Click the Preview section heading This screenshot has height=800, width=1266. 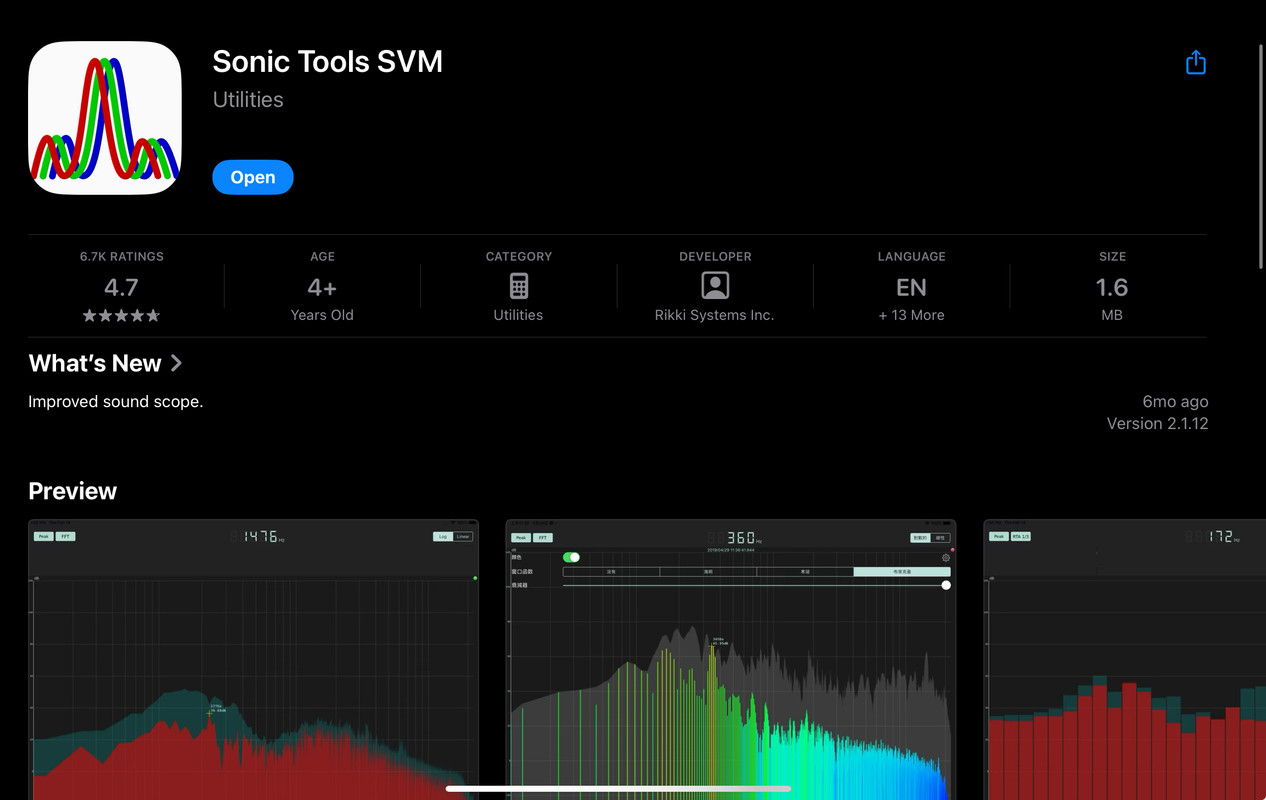[73, 491]
